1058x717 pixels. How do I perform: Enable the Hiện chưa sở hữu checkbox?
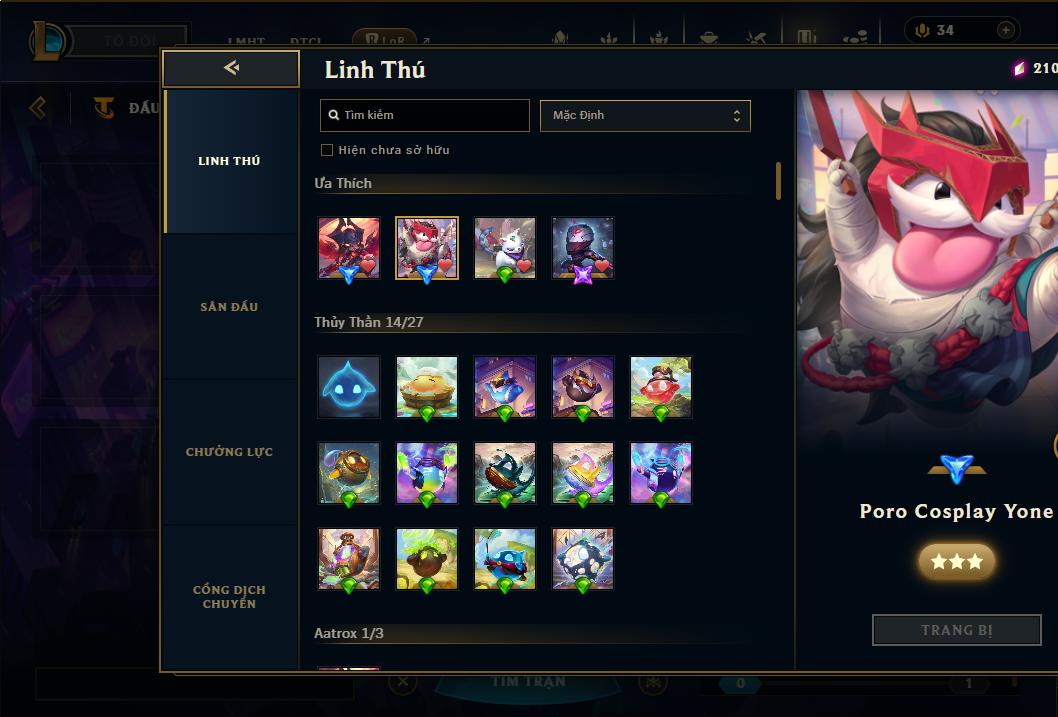tap(327, 150)
